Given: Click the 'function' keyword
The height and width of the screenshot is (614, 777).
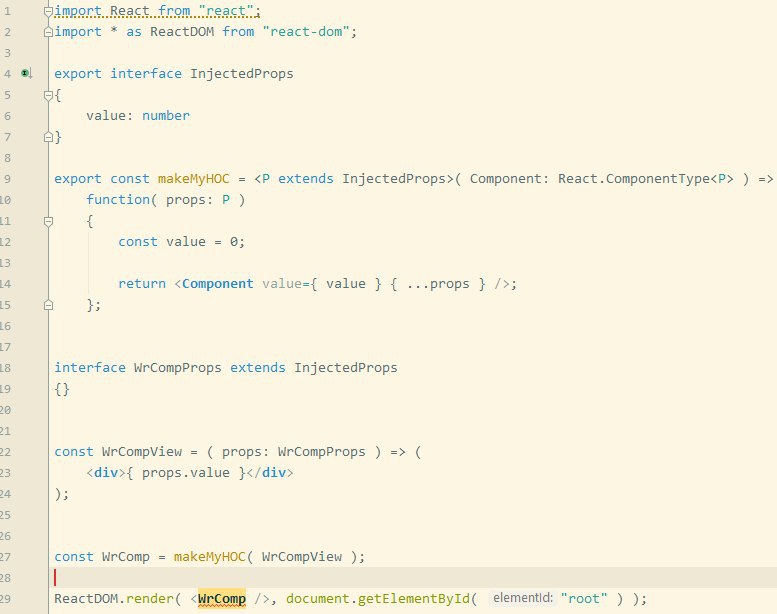Looking at the screenshot, I should (118, 200).
